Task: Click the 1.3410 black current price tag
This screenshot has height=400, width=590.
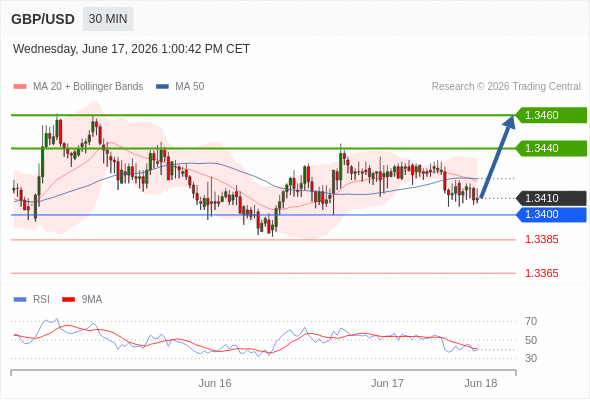Action: pyautogui.click(x=551, y=198)
